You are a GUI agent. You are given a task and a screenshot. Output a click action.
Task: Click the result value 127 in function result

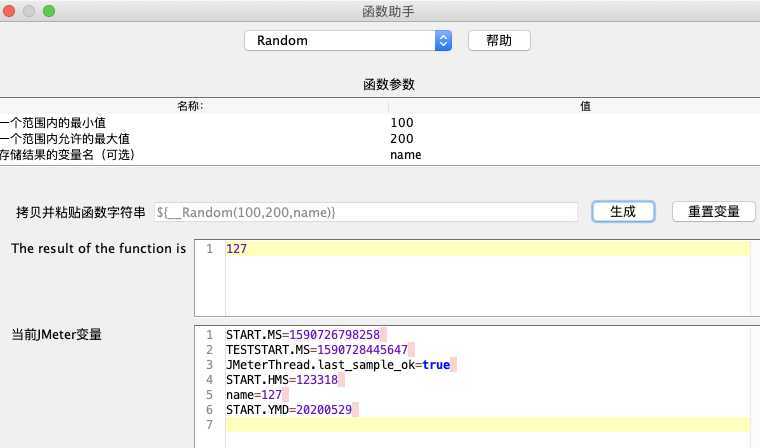[x=237, y=249]
